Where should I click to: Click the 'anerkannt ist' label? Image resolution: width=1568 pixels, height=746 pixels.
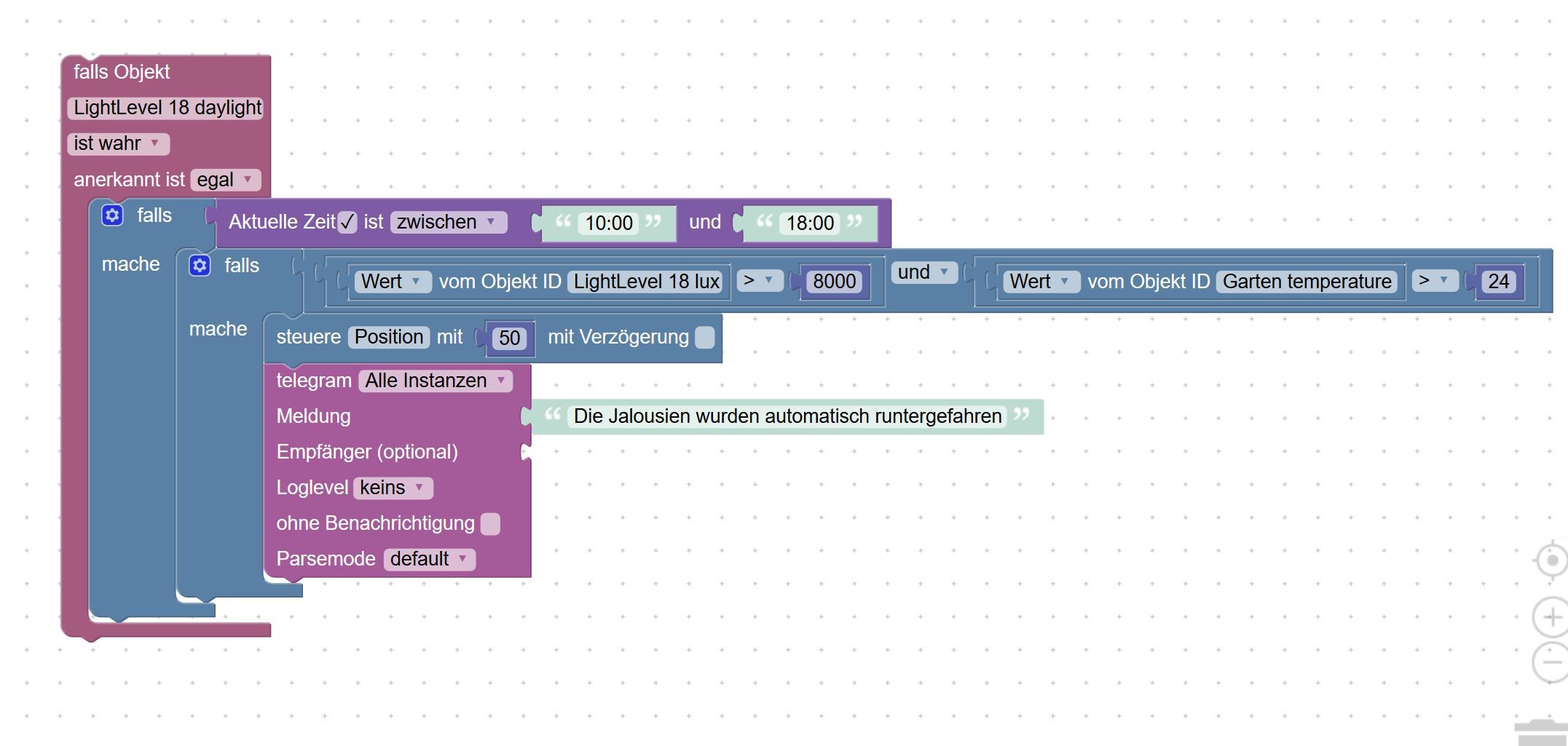(x=129, y=180)
